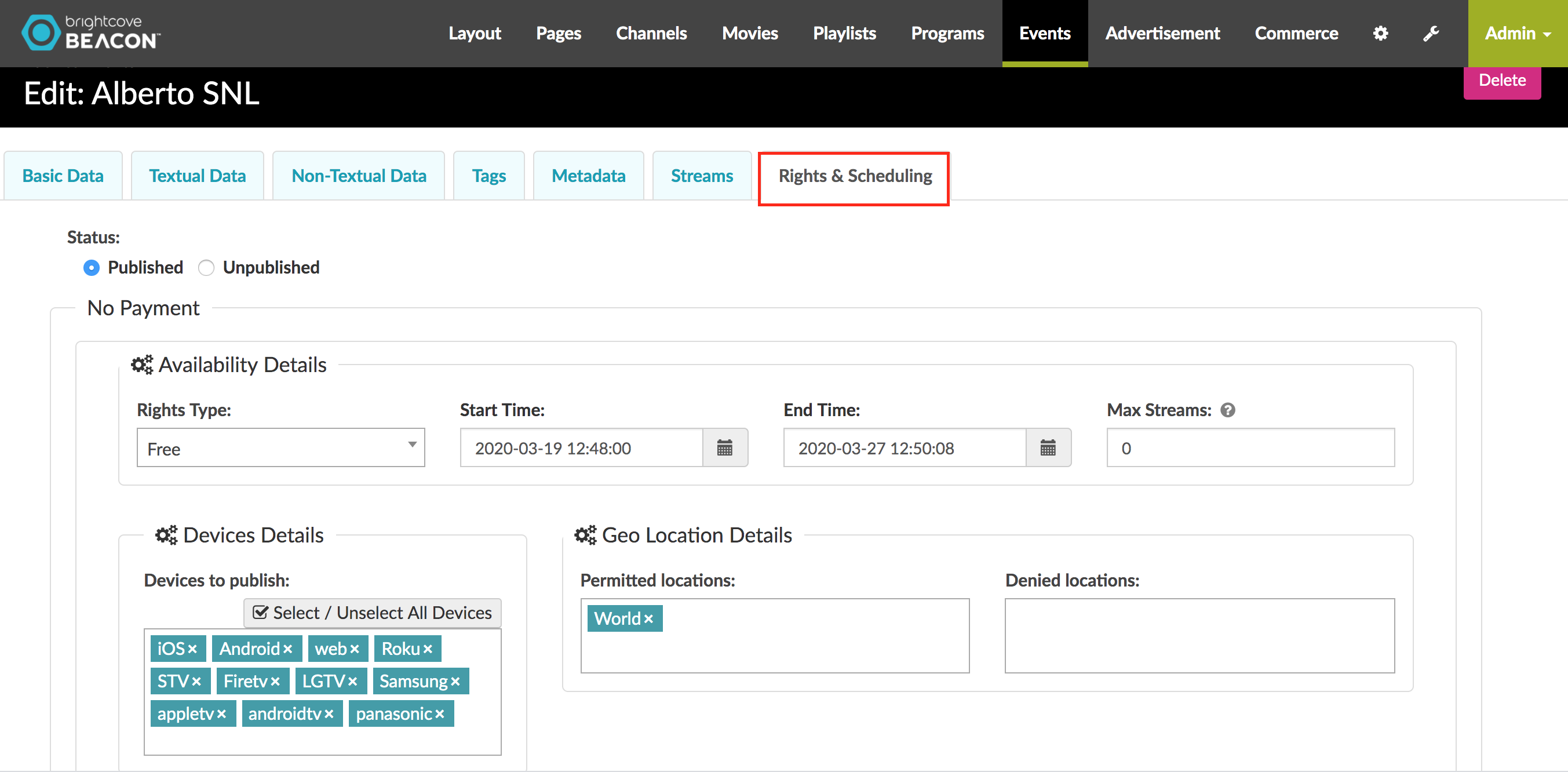Select the Published status radio button
Screen dimensions: 1568x772
(92, 268)
